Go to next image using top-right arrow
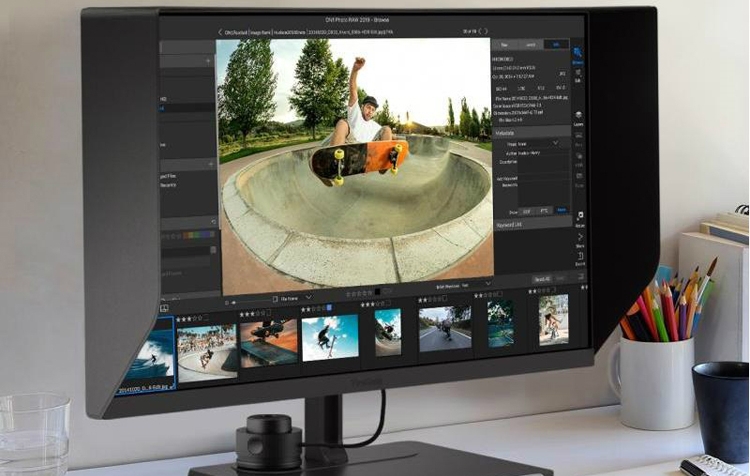This screenshot has height=476, width=750. pos(486,32)
